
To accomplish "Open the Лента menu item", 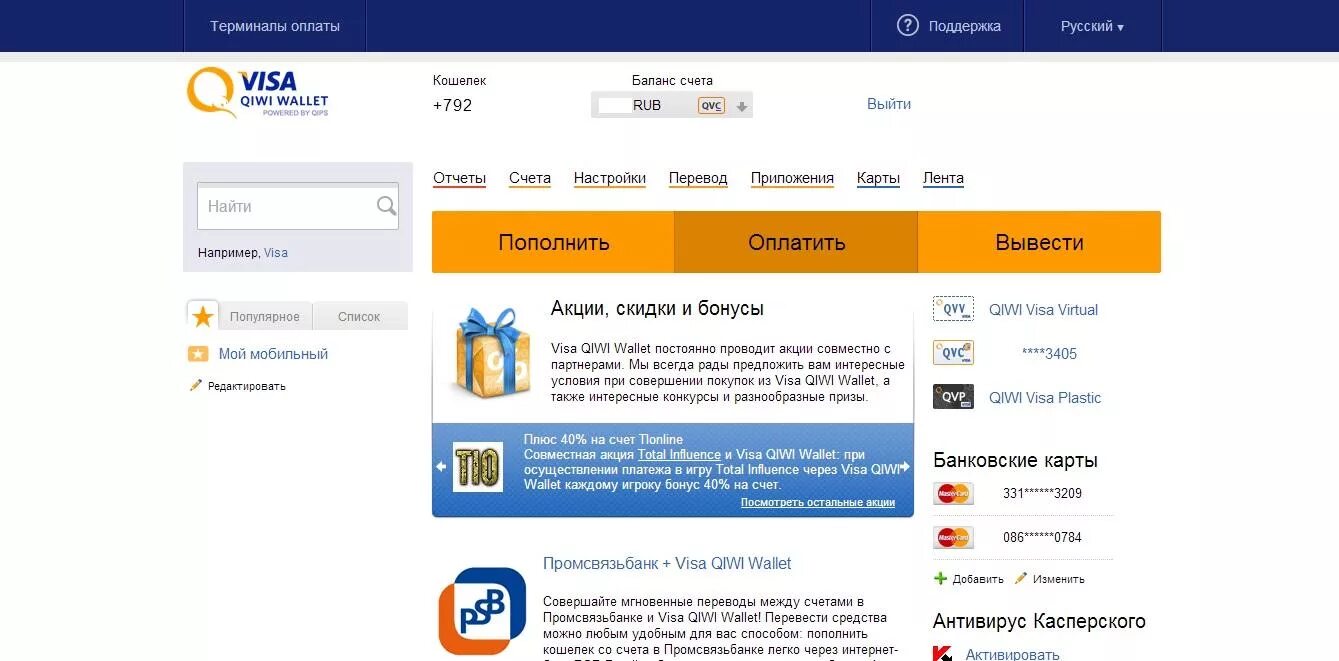I will point(943,178).
